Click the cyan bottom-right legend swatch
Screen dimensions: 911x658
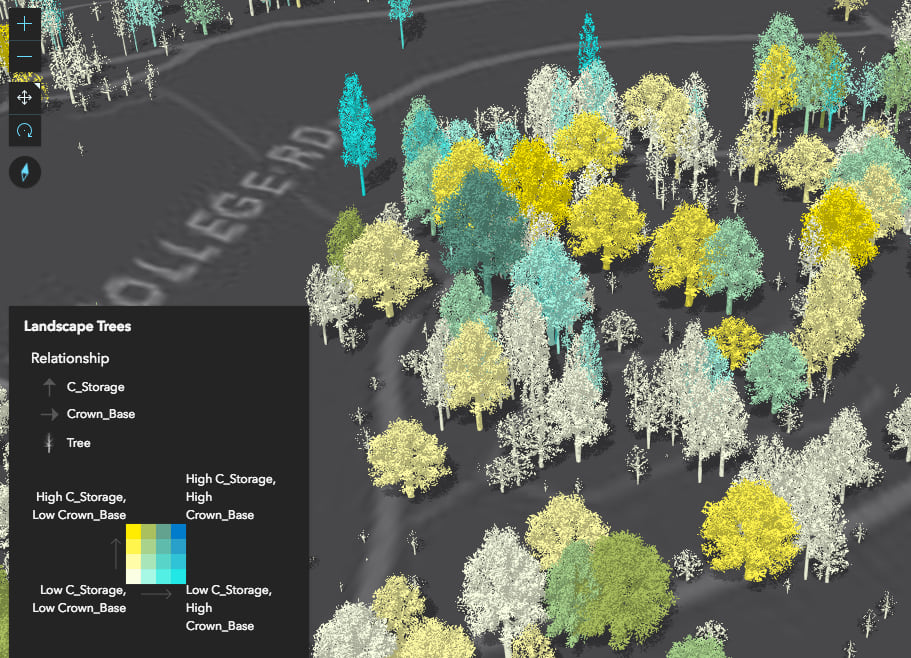(178, 576)
